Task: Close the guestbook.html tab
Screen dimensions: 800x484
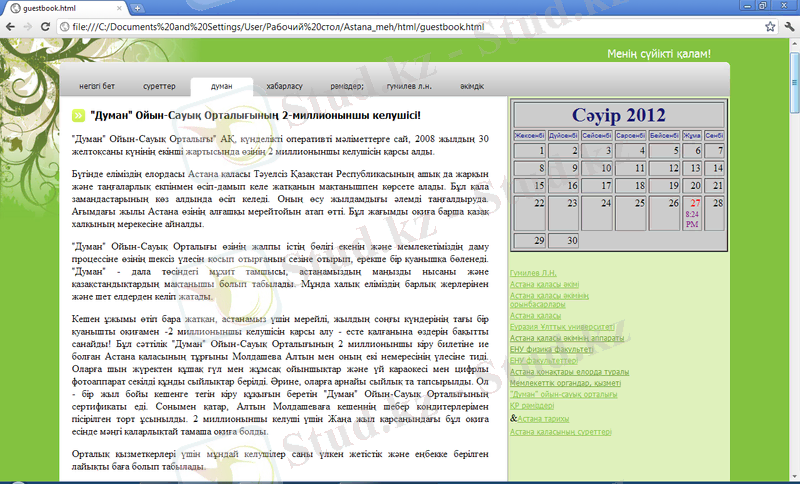Action: tap(119, 8)
